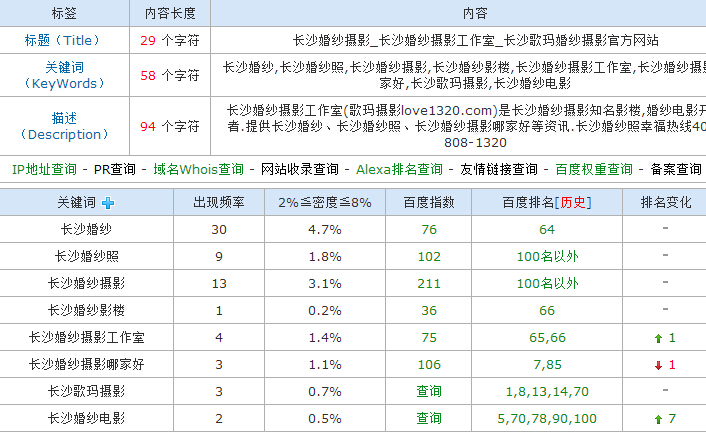Click the 长沙婚纱照 keyword cell
The height and width of the screenshot is (433, 706).
coord(86,257)
